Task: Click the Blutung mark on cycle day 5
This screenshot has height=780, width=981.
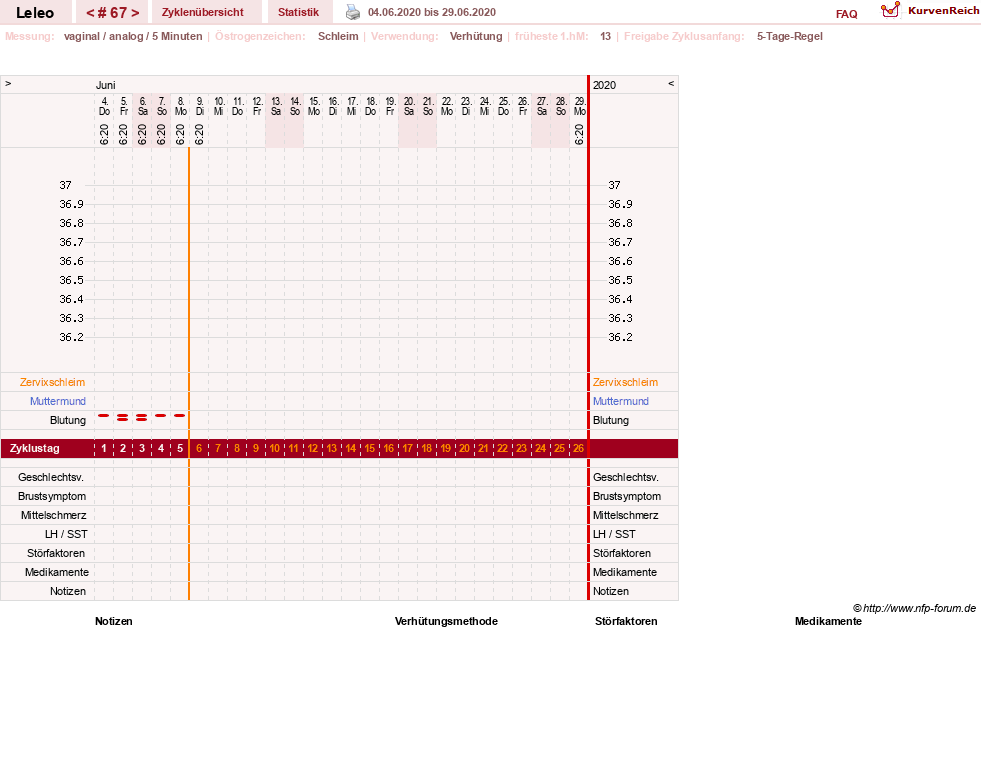Action: 180,415
